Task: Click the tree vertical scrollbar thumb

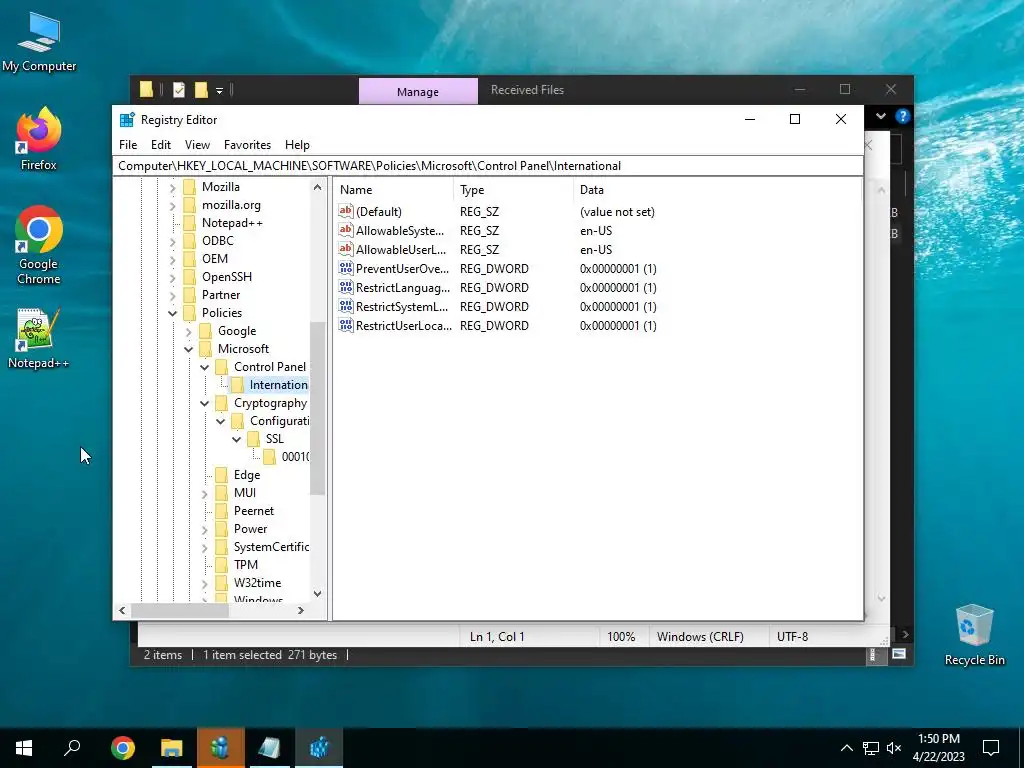Action: pos(317,408)
